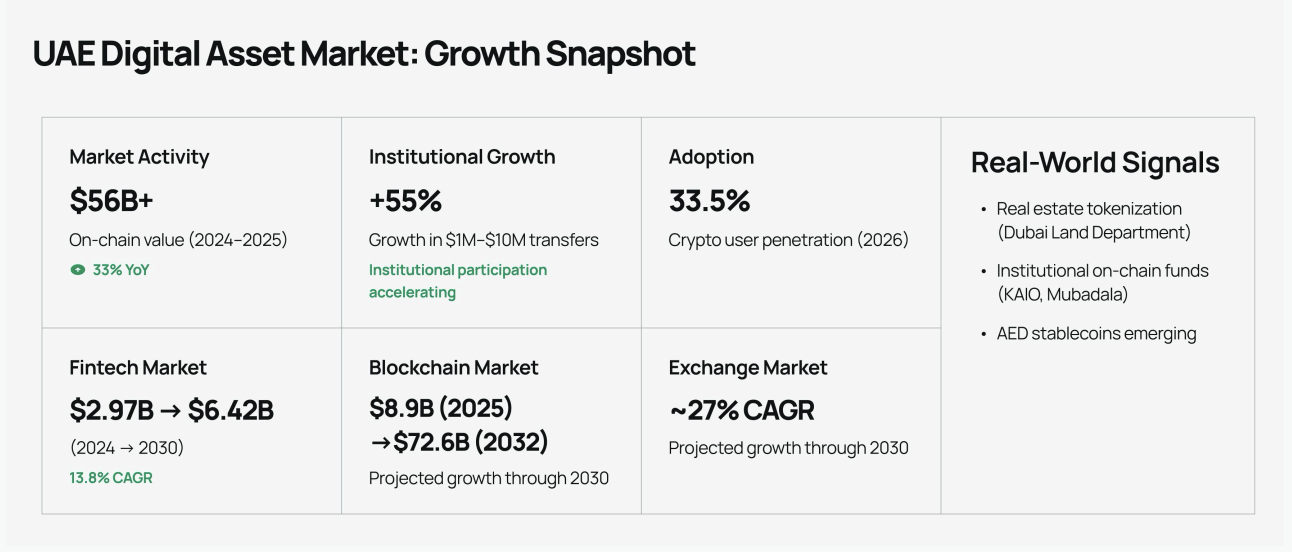Select the Exchange Market heading
This screenshot has height=552, width=1292.
click(748, 368)
